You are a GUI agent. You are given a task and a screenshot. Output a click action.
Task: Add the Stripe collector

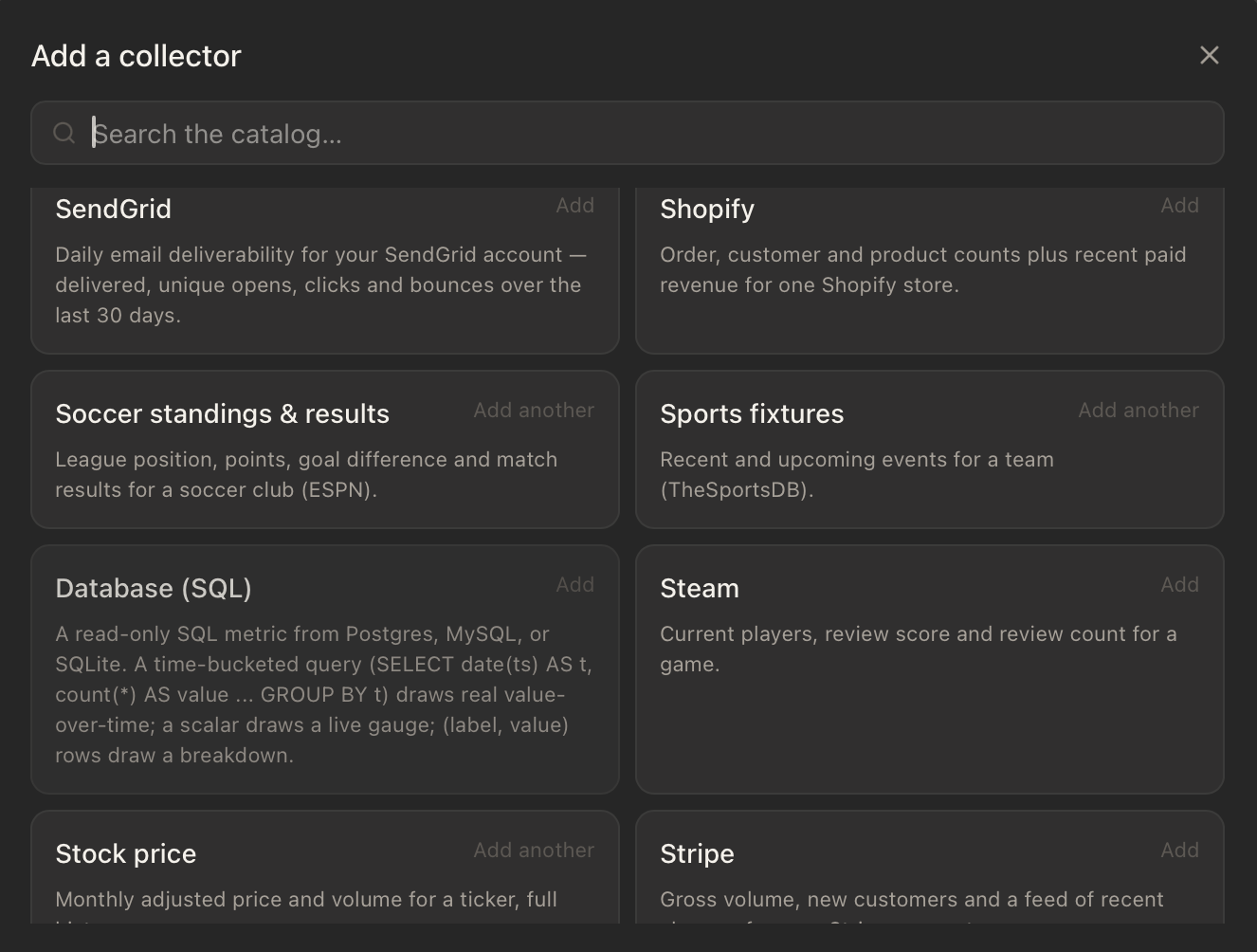click(1179, 851)
